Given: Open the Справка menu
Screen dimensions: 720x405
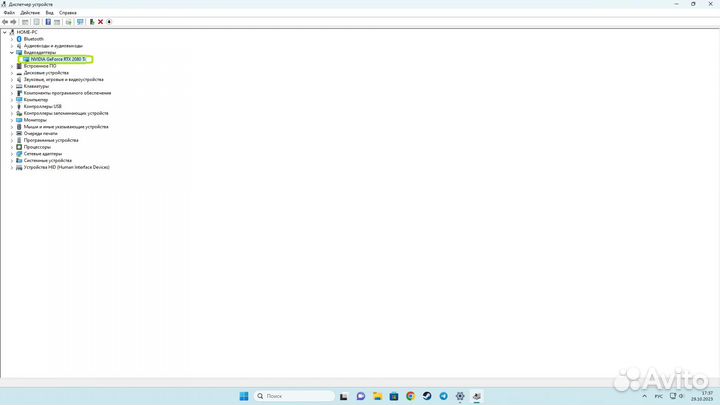Looking at the screenshot, I should click(68, 13).
